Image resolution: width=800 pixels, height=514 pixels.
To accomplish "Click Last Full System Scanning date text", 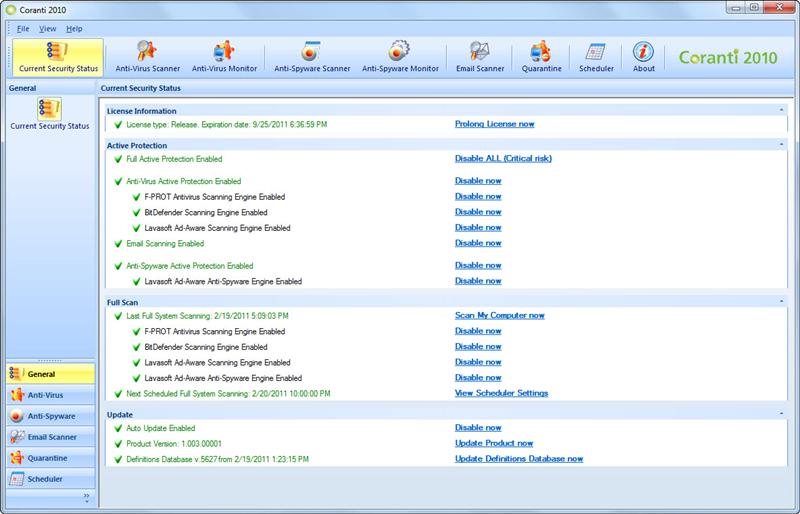I will tap(207, 316).
